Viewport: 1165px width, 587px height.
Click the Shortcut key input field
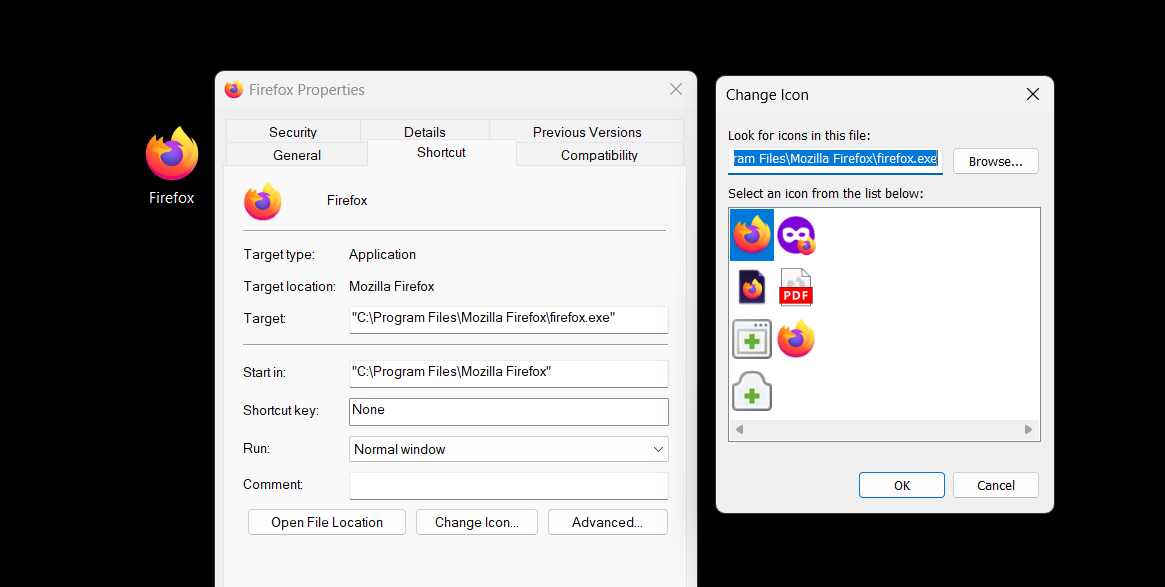point(508,411)
